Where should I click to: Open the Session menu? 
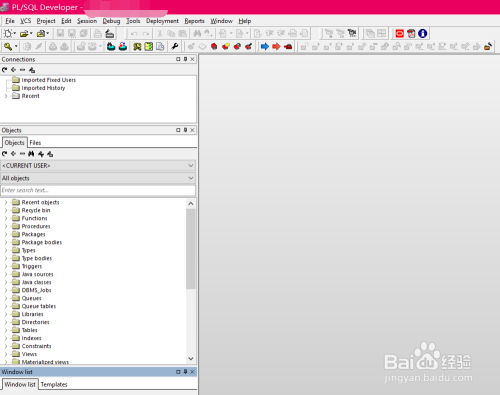tap(87, 21)
